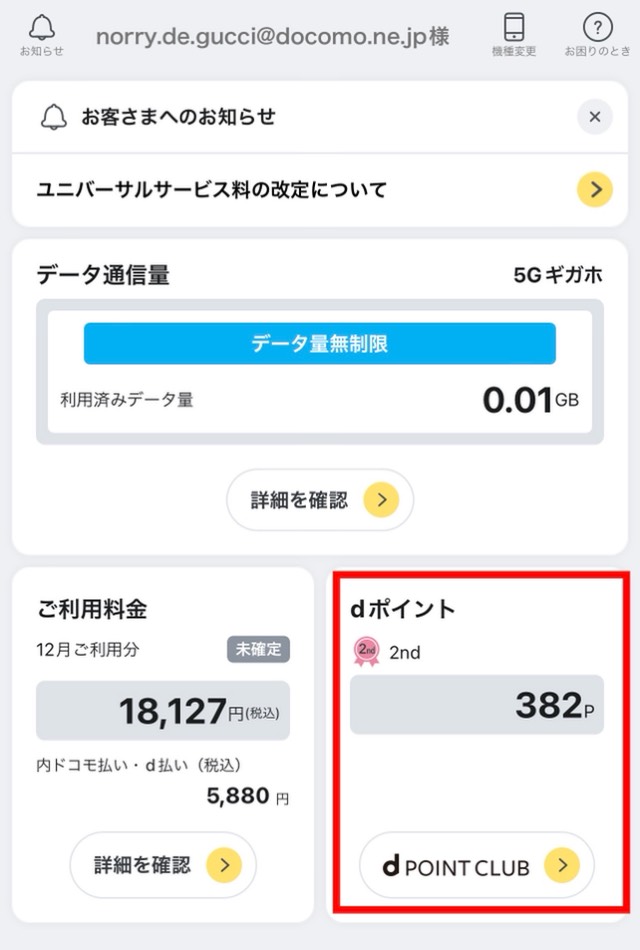Click the 2nd rank ribbon badge icon
640x950 pixels.
(x=367, y=652)
